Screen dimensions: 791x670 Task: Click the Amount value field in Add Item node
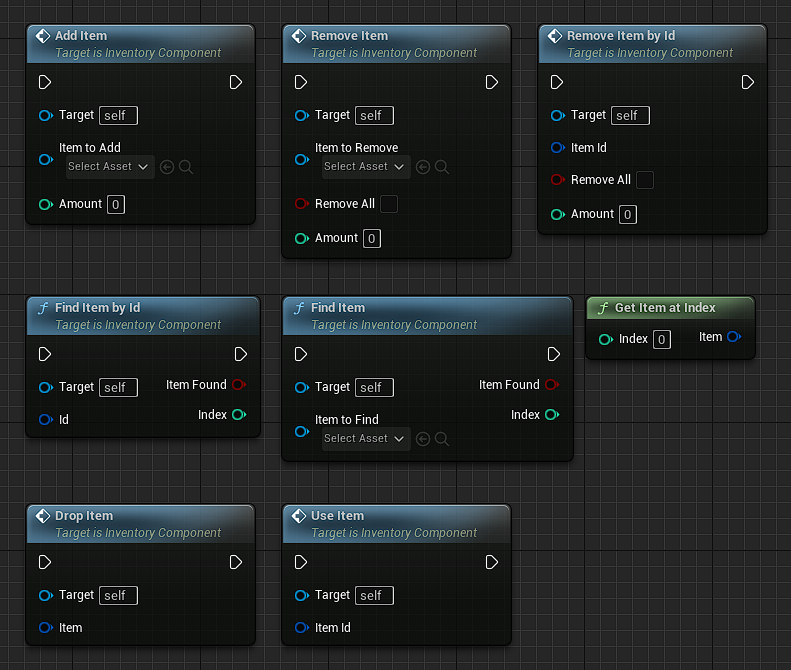point(116,205)
